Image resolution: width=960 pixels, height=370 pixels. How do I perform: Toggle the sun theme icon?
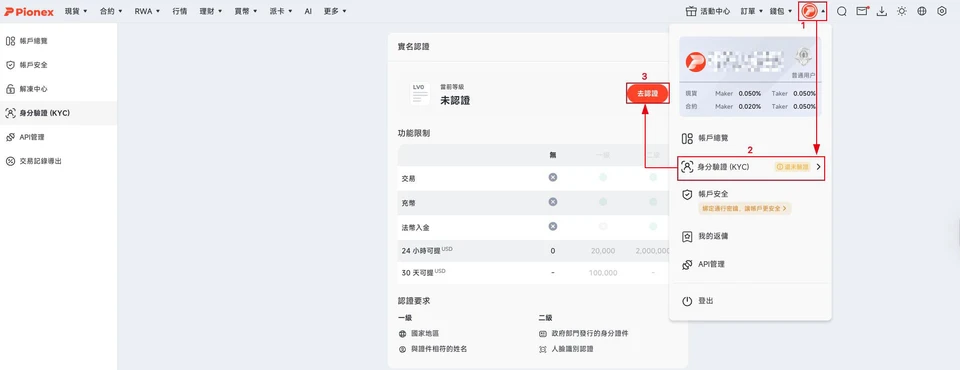click(902, 11)
